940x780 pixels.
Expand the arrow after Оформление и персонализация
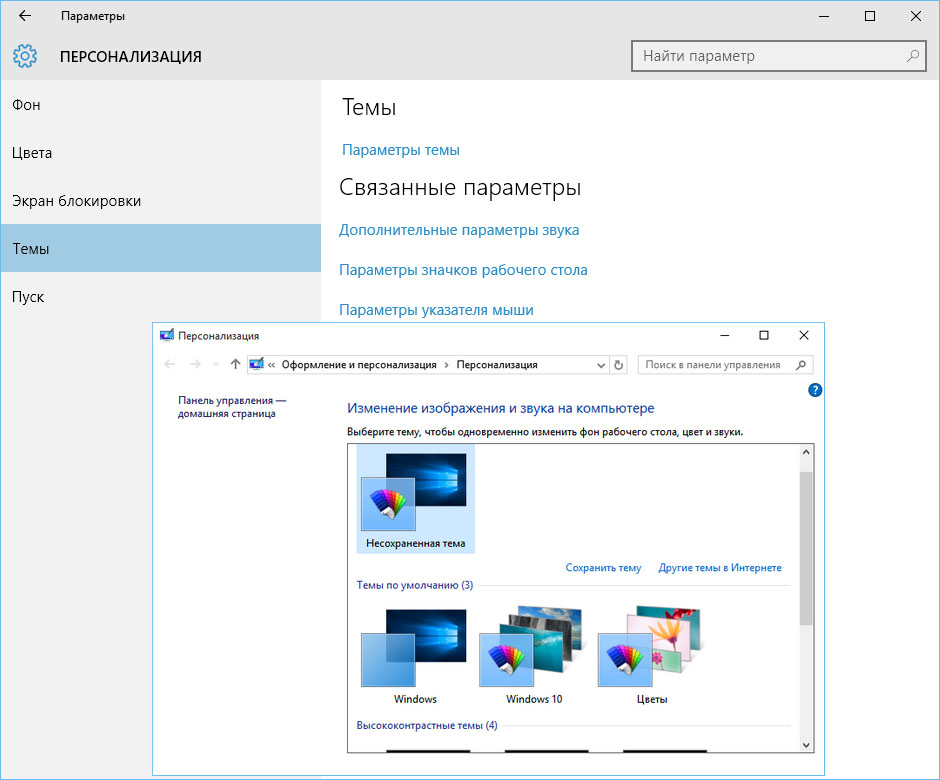tap(446, 365)
